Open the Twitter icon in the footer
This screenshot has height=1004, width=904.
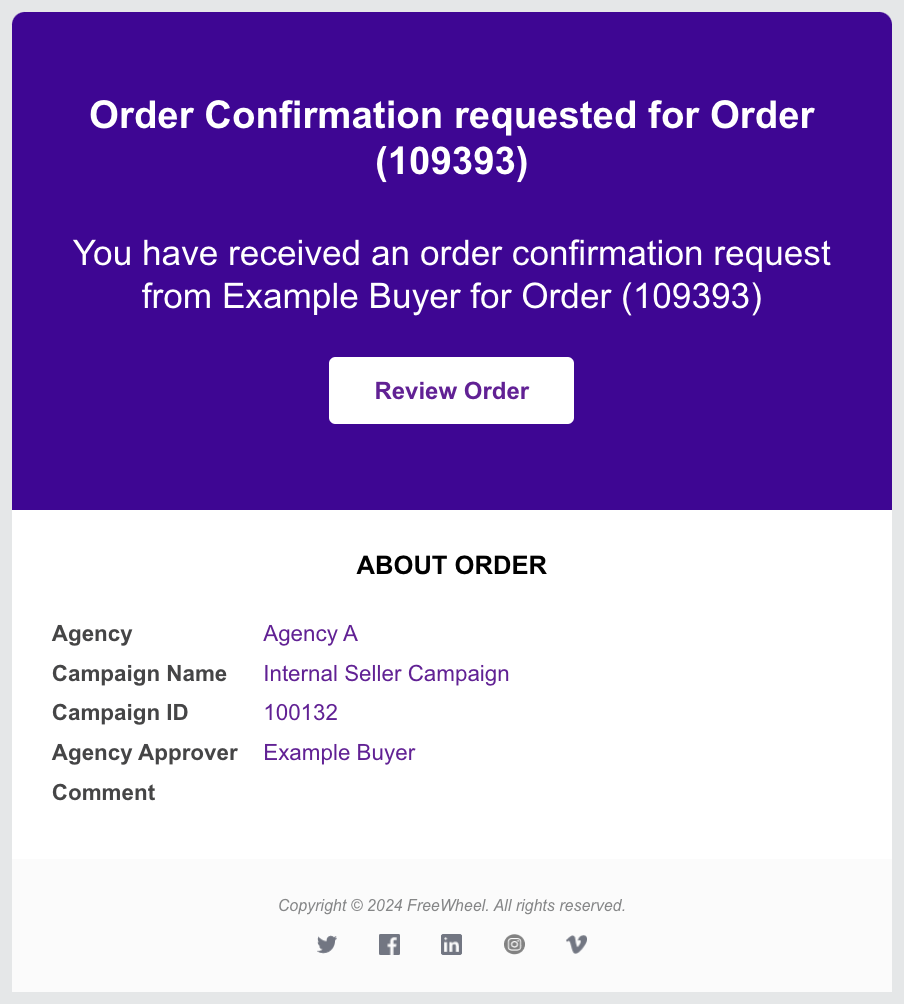pyautogui.click(x=327, y=944)
